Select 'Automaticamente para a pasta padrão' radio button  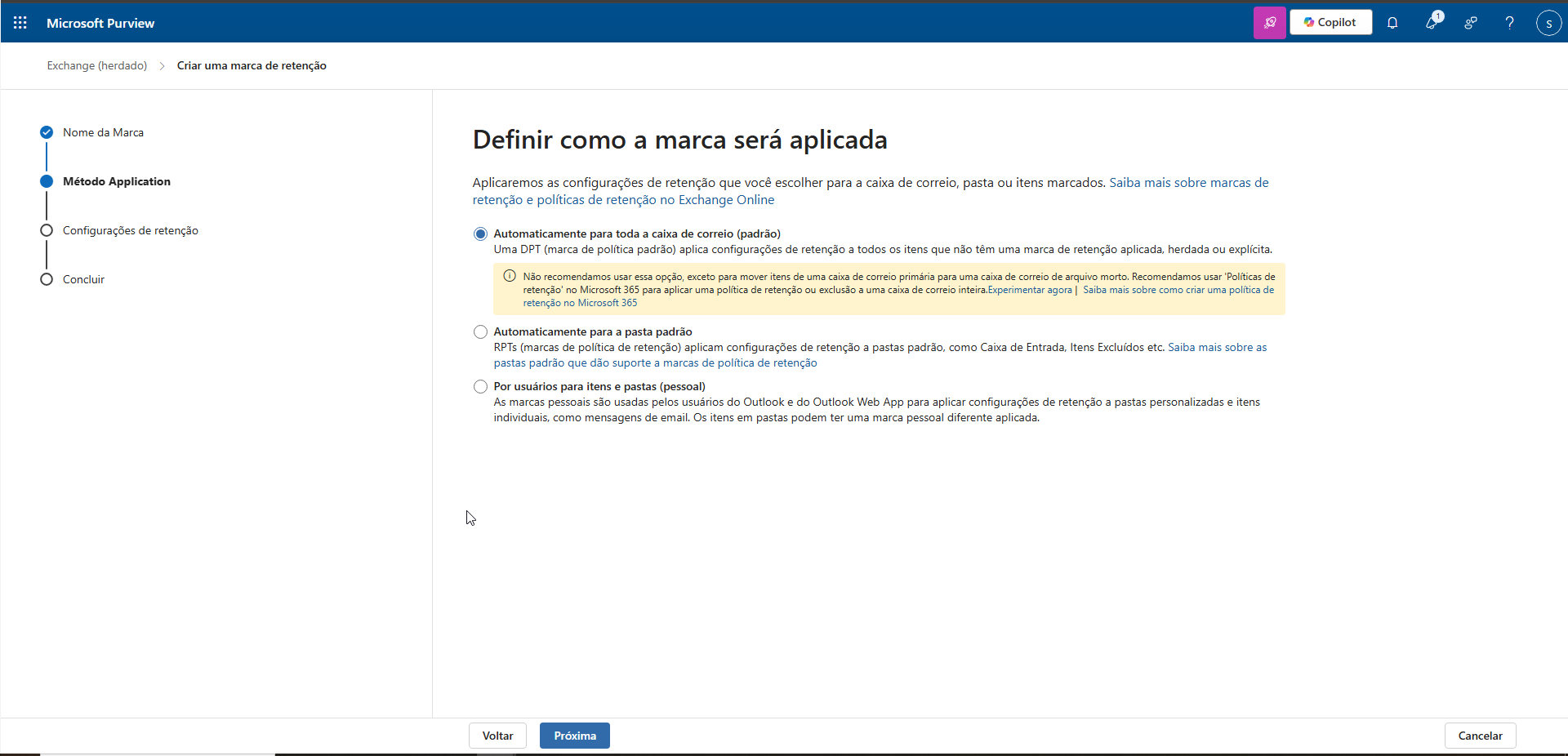pyautogui.click(x=480, y=332)
